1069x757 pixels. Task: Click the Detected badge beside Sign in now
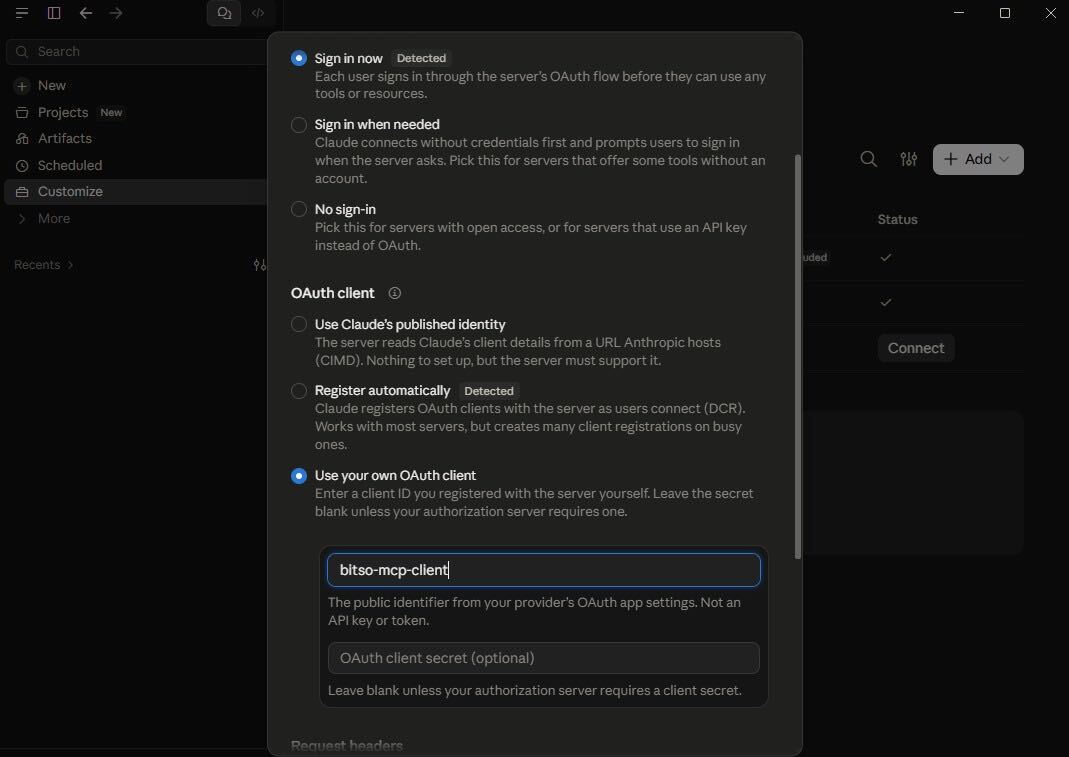[x=421, y=58]
